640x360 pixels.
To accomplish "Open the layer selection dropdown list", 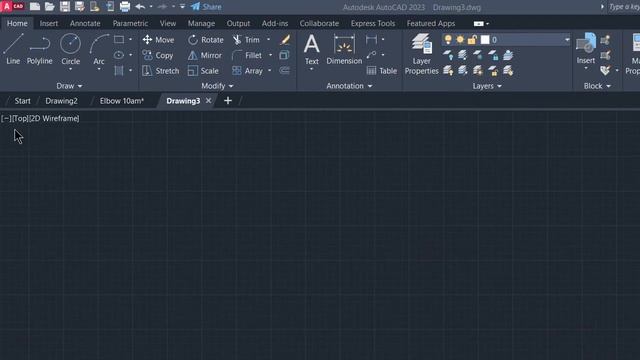I will click(x=567, y=40).
